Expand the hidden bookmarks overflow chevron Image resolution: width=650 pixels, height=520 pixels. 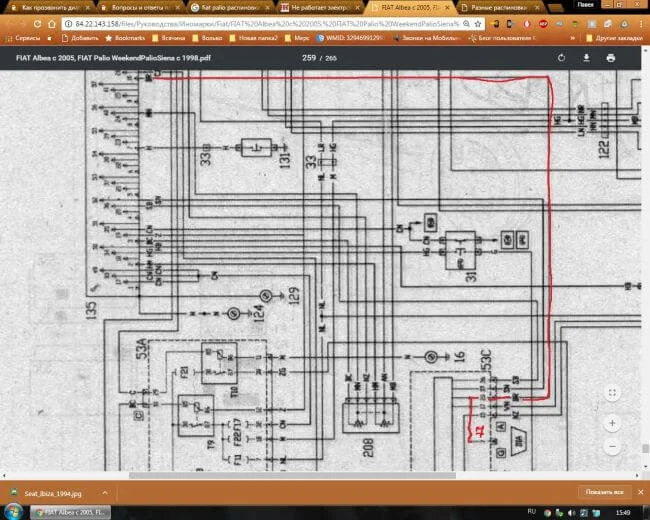coord(574,38)
